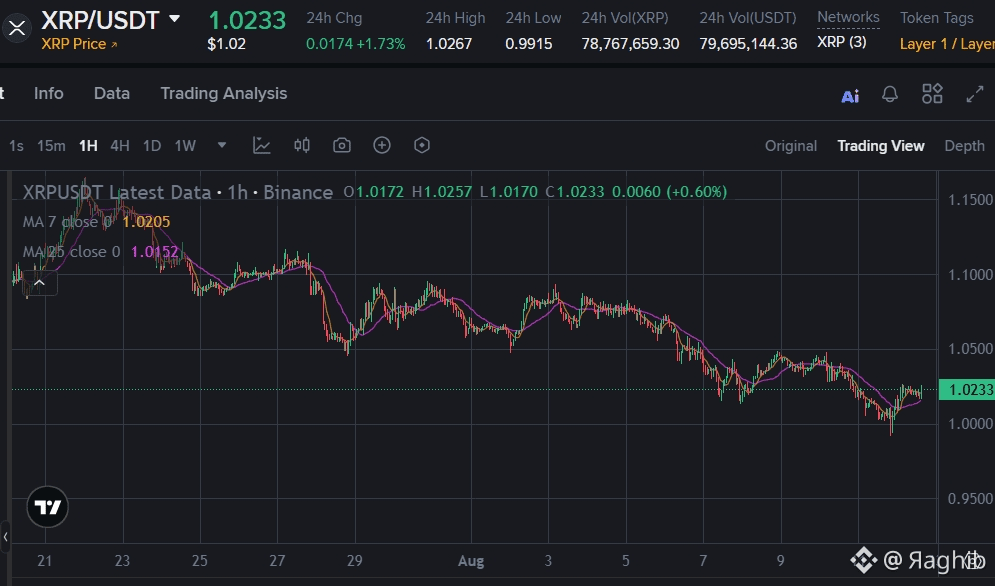Screen dimensions: 995x586
Task: Collapse the indicator legend chevron
Action: [x=39, y=283]
